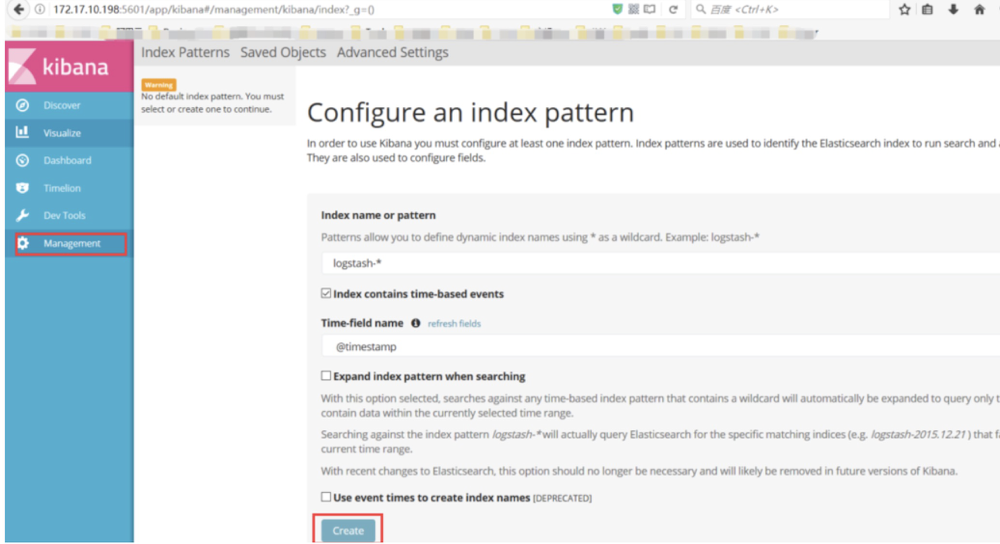This screenshot has width=1000, height=544.
Task: Click the Discover compass icon
Action: 22,105
